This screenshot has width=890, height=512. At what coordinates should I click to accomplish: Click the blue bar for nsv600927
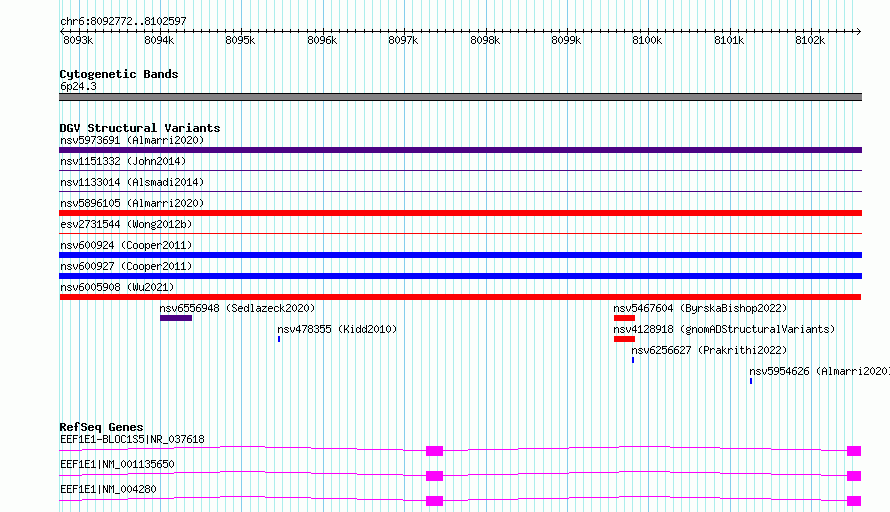coord(460,276)
